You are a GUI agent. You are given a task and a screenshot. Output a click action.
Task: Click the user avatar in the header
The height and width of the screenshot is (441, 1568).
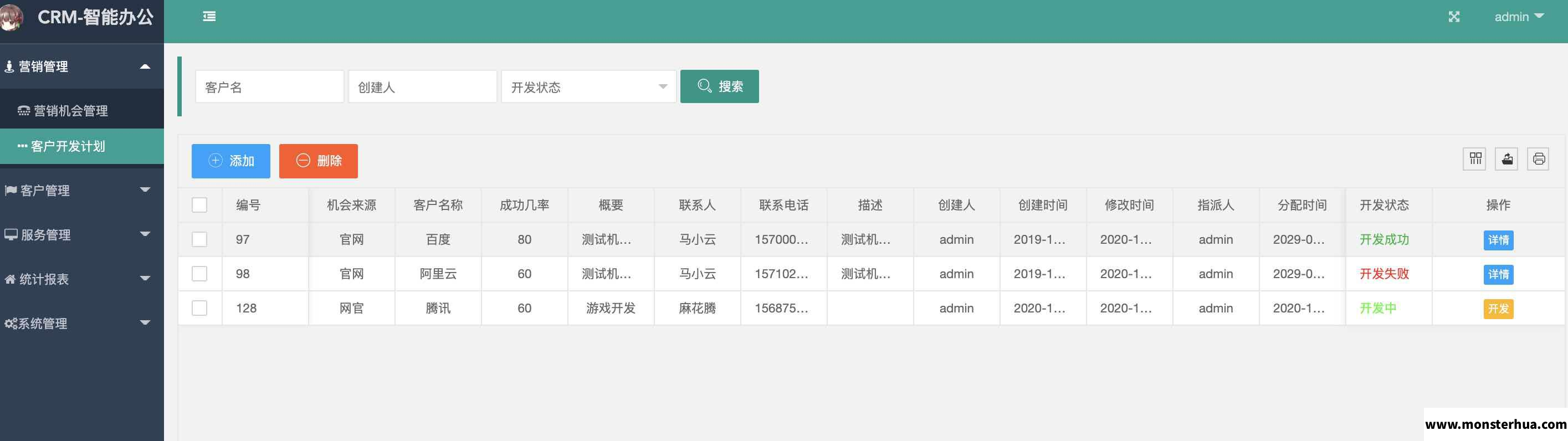(12, 17)
